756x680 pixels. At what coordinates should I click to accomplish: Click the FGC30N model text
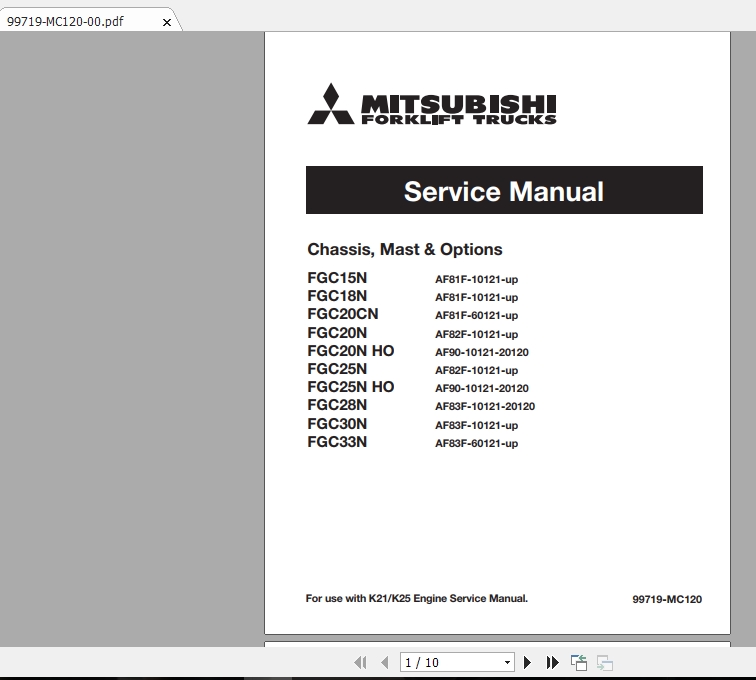click(337, 424)
